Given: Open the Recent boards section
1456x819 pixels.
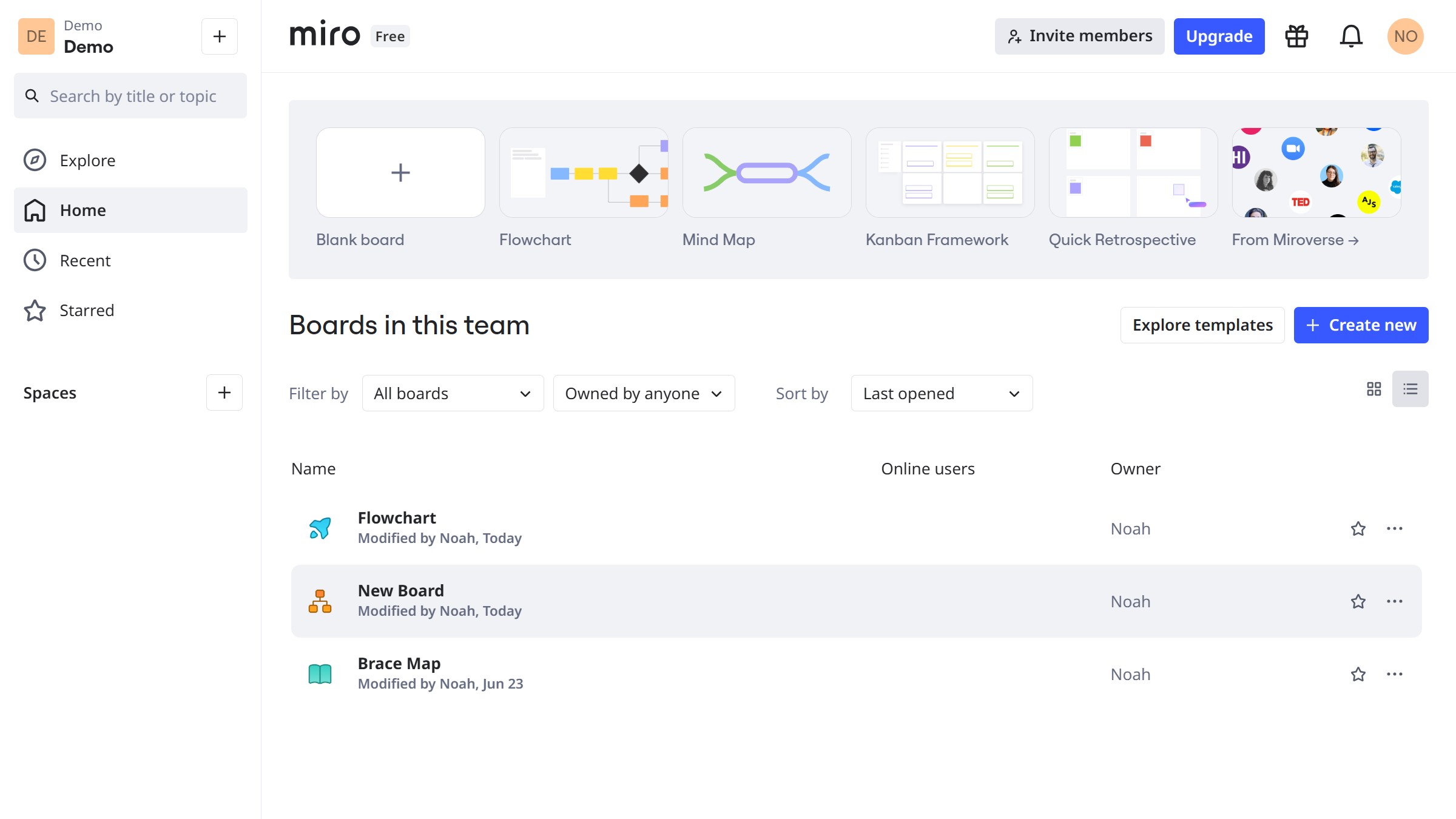Looking at the screenshot, I should coord(85,260).
